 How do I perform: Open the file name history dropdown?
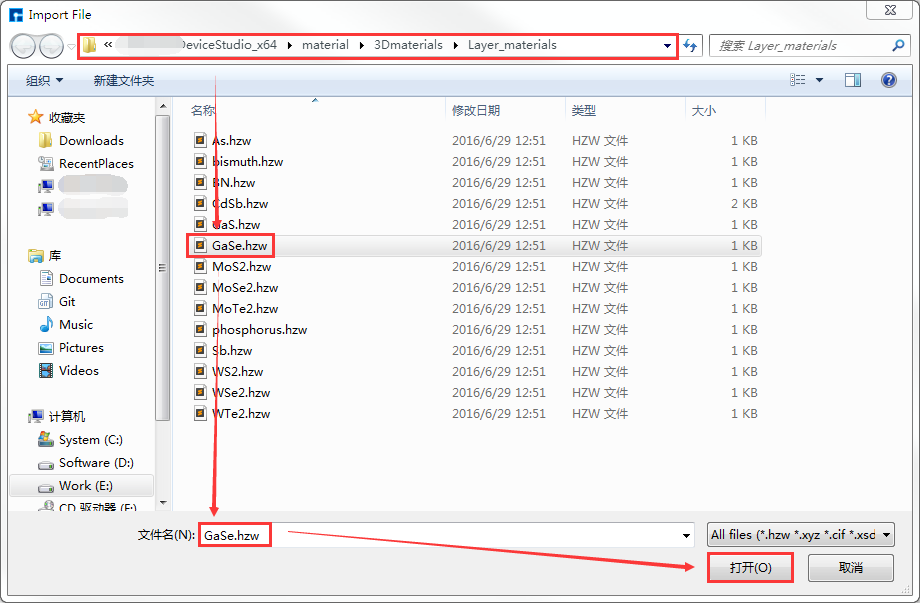(688, 534)
